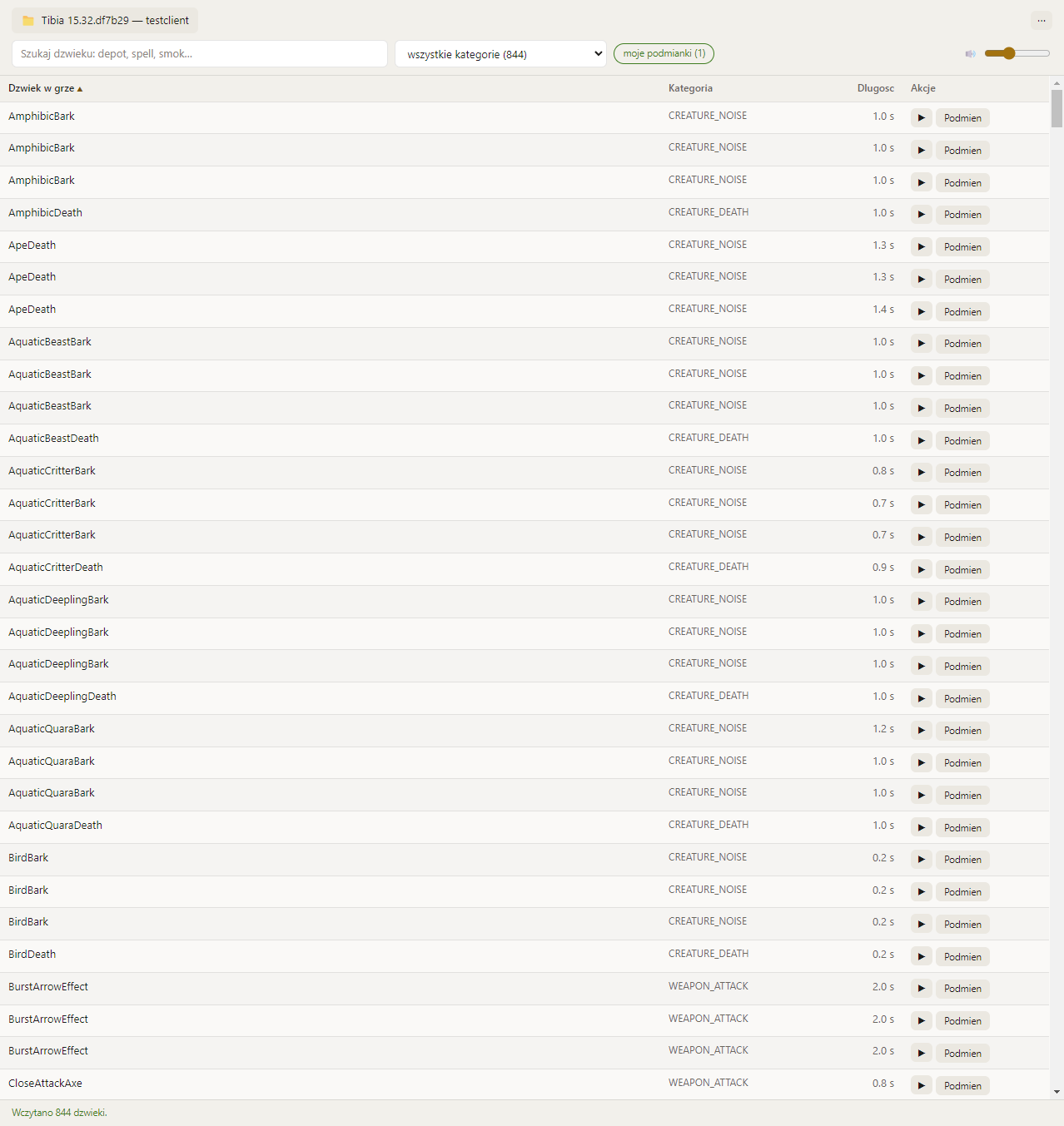Sort by the Dzwiek w grze column
Viewport: 1064px width, 1126px height.
pos(46,88)
